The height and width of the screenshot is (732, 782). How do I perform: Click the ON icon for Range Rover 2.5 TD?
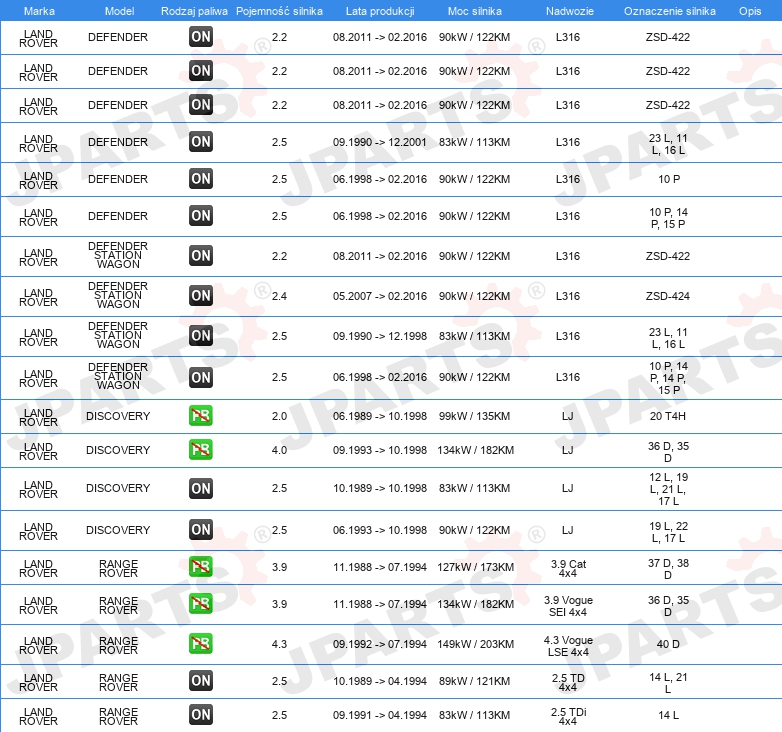(201, 681)
